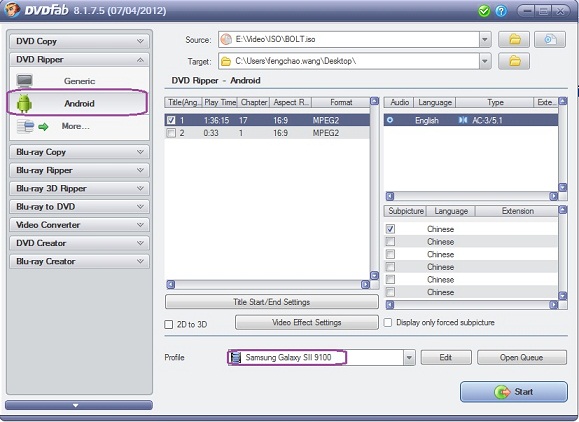Open the Source path dropdown
Screen dimensions: 579x422
pos(485,39)
